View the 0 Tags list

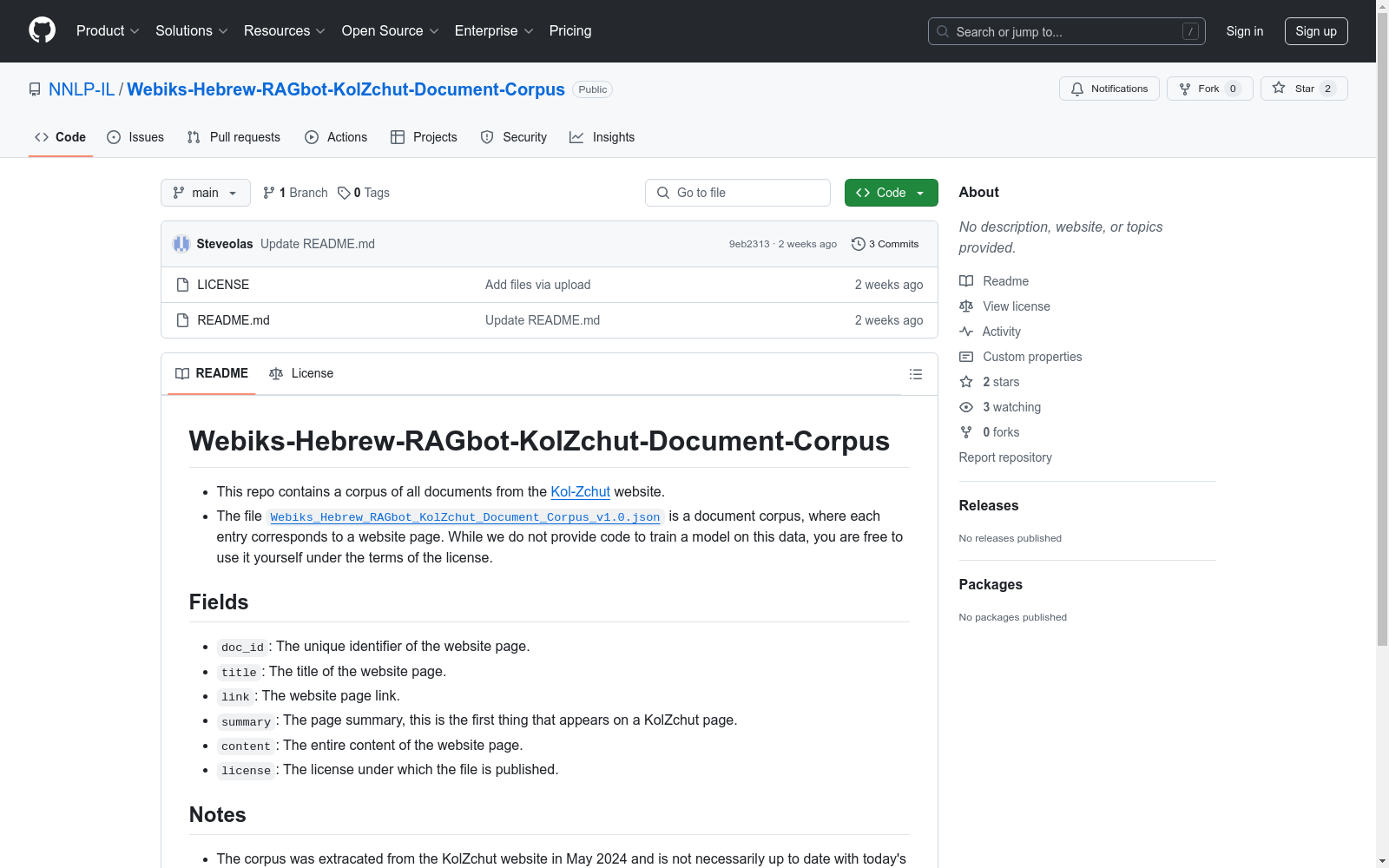pos(364,193)
